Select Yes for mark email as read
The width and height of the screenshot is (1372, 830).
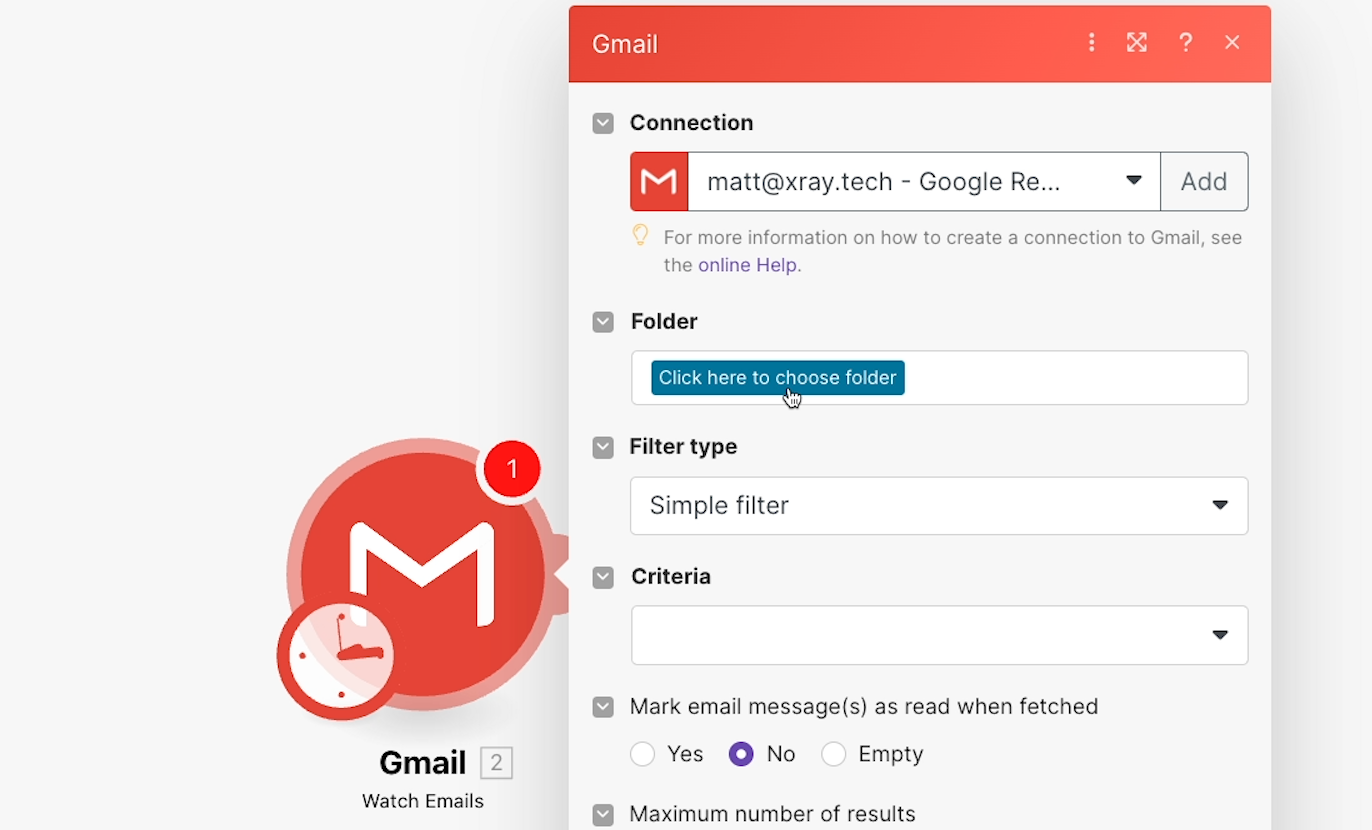(x=643, y=754)
